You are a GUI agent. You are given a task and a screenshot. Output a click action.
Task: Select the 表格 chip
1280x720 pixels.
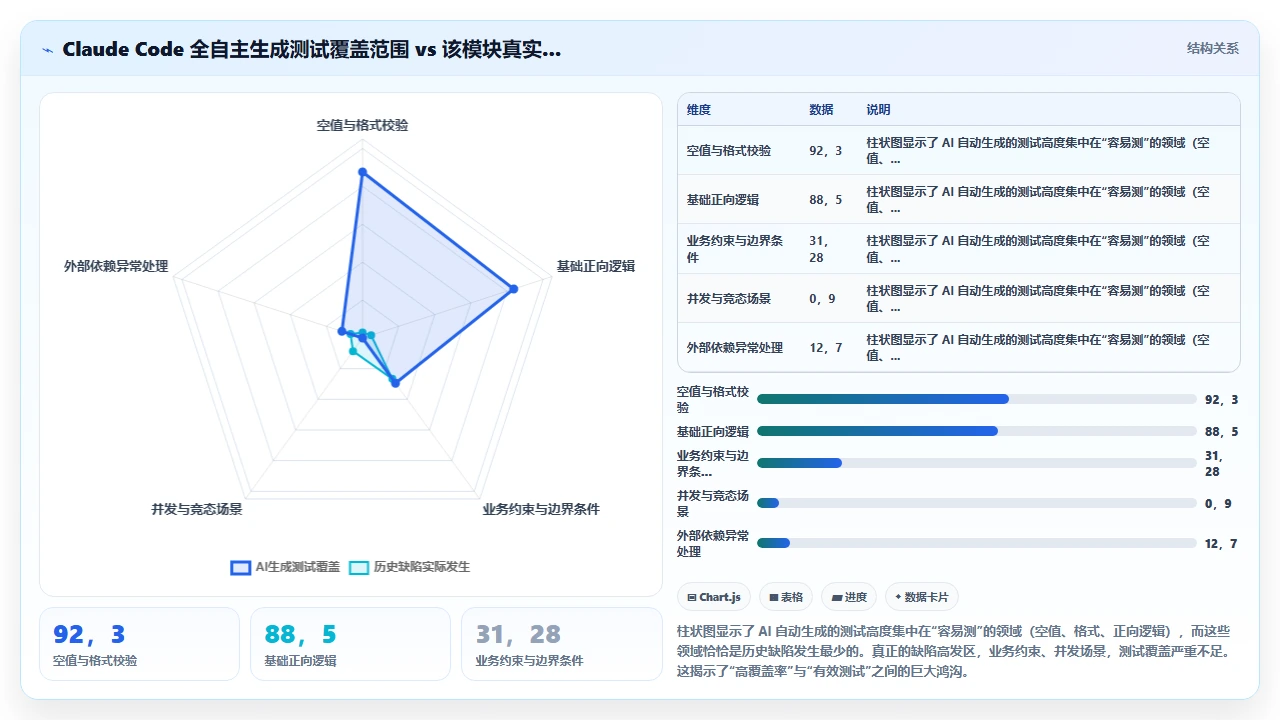click(786, 597)
